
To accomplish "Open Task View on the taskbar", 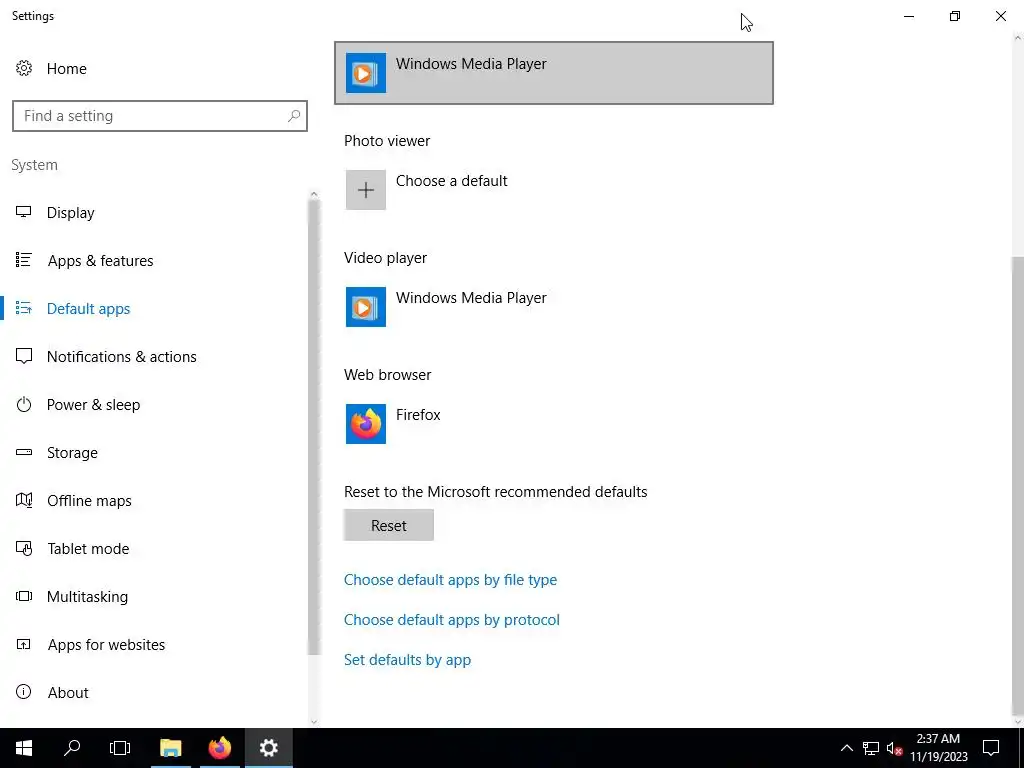I will click(120, 748).
